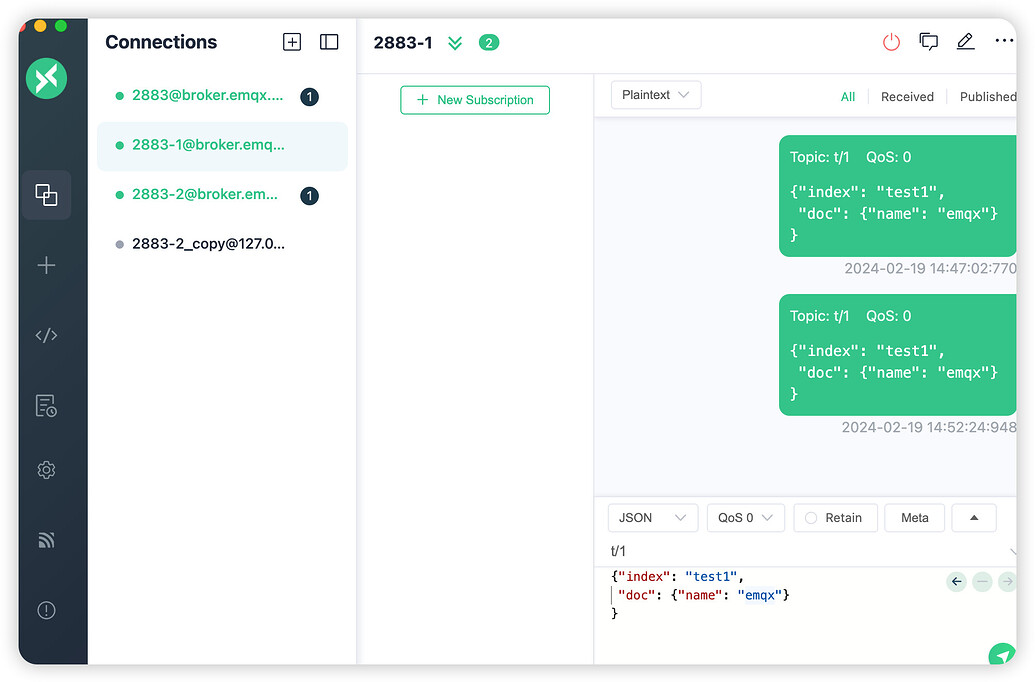This screenshot has width=1035, height=682.
Task: Open the JSON payload type dropdown
Action: coord(652,518)
